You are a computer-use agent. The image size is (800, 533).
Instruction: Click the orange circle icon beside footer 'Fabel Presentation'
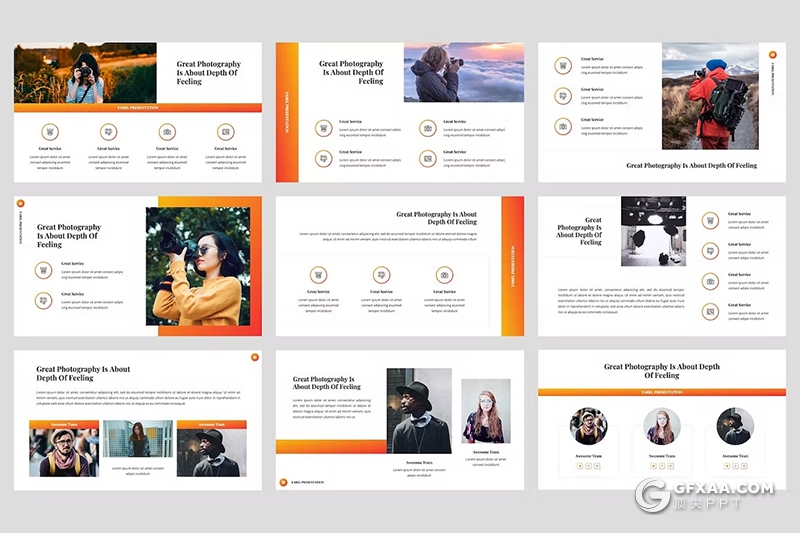pyautogui.click(x=283, y=482)
